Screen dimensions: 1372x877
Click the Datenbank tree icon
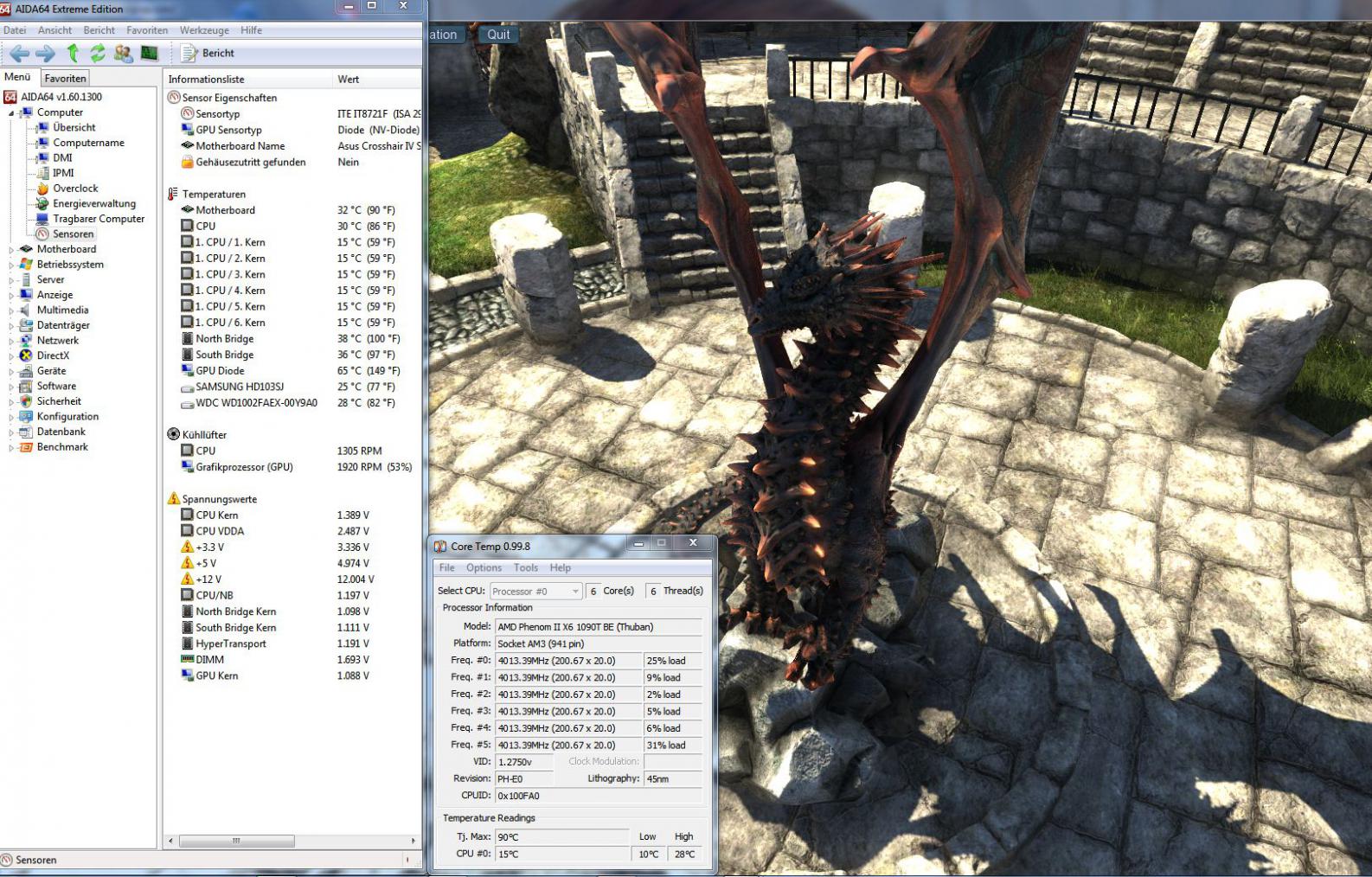click(26, 432)
